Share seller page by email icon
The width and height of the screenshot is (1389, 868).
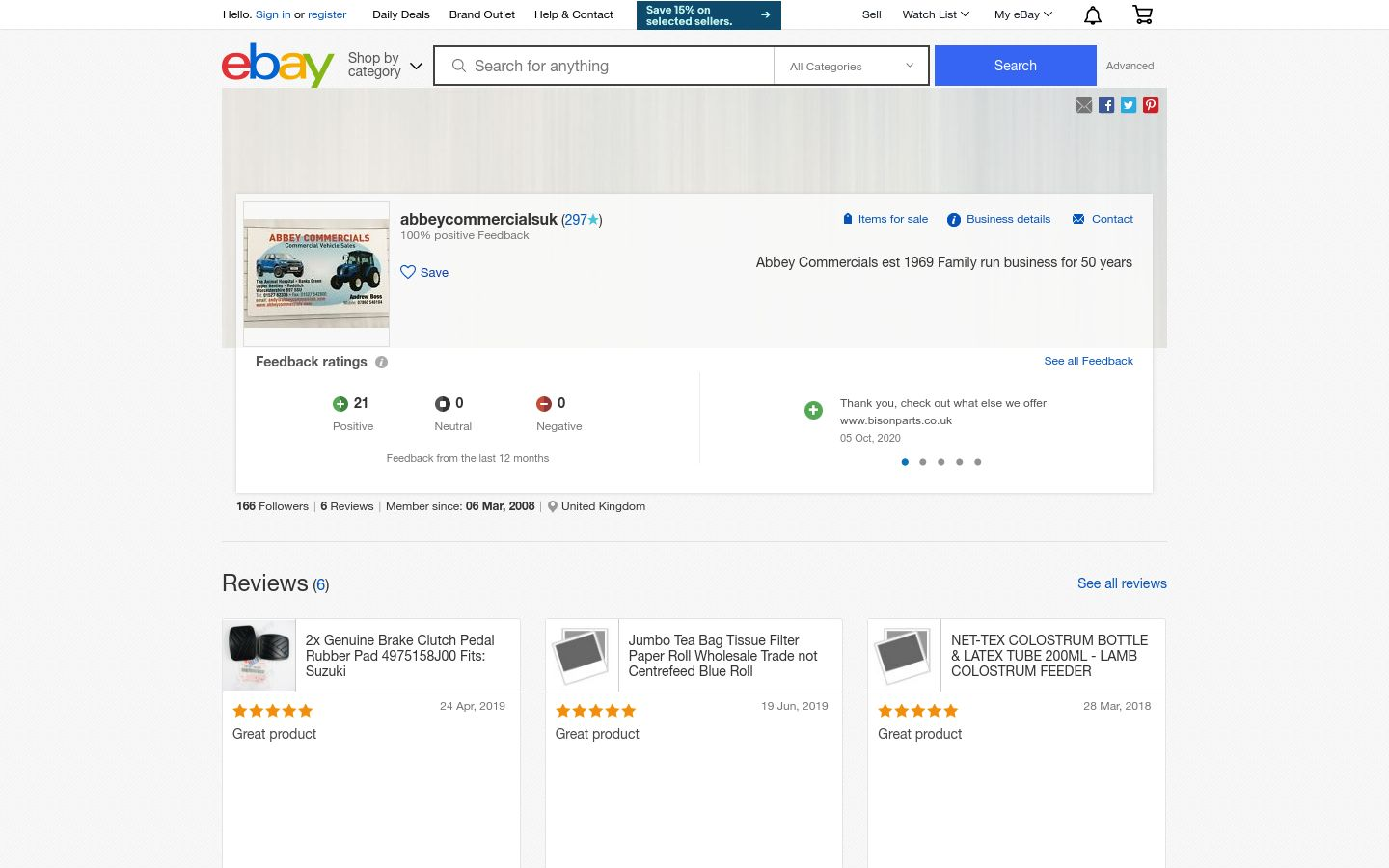point(1084,105)
